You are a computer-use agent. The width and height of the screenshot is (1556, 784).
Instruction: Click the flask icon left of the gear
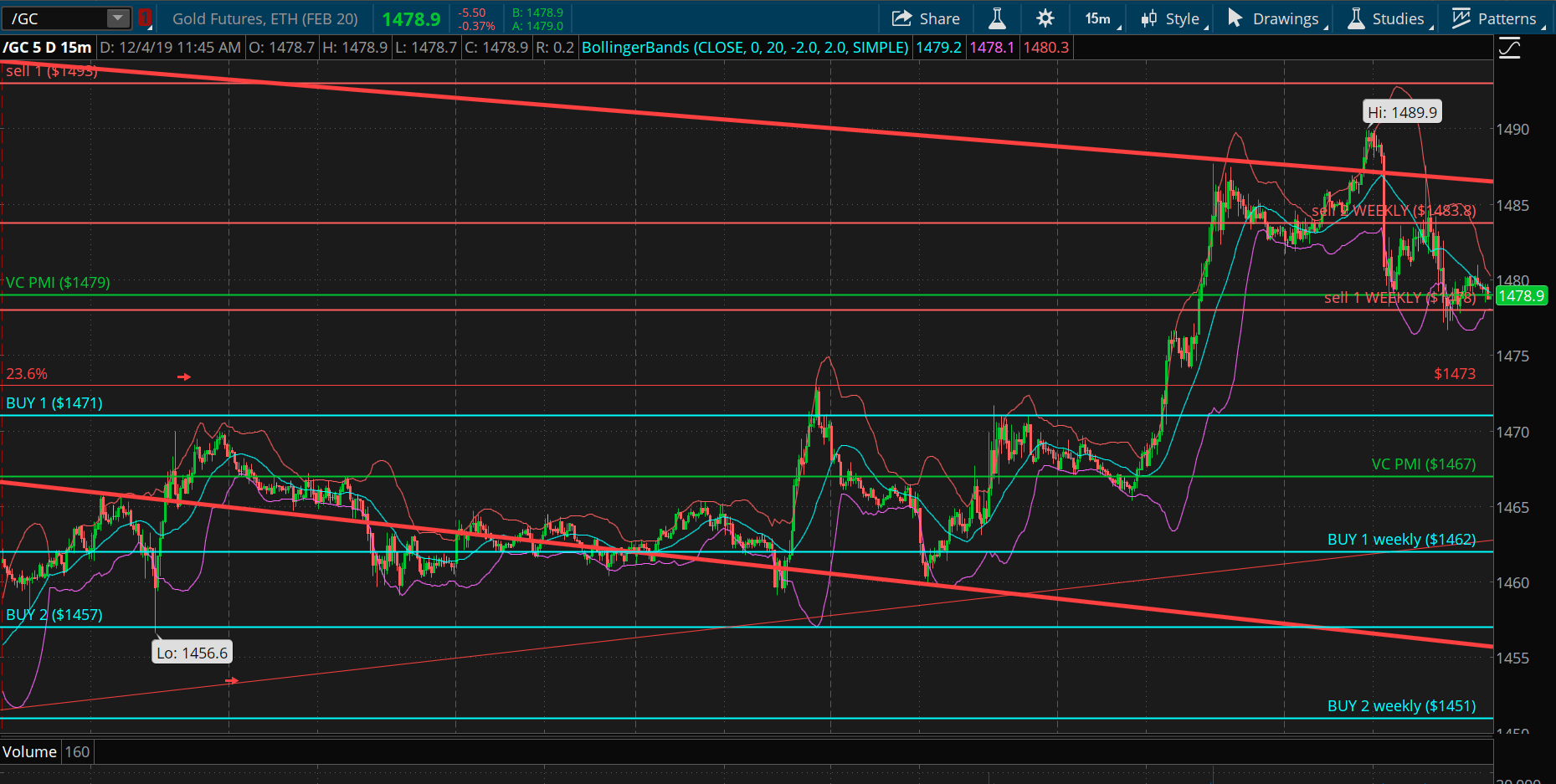[x=997, y=18]
